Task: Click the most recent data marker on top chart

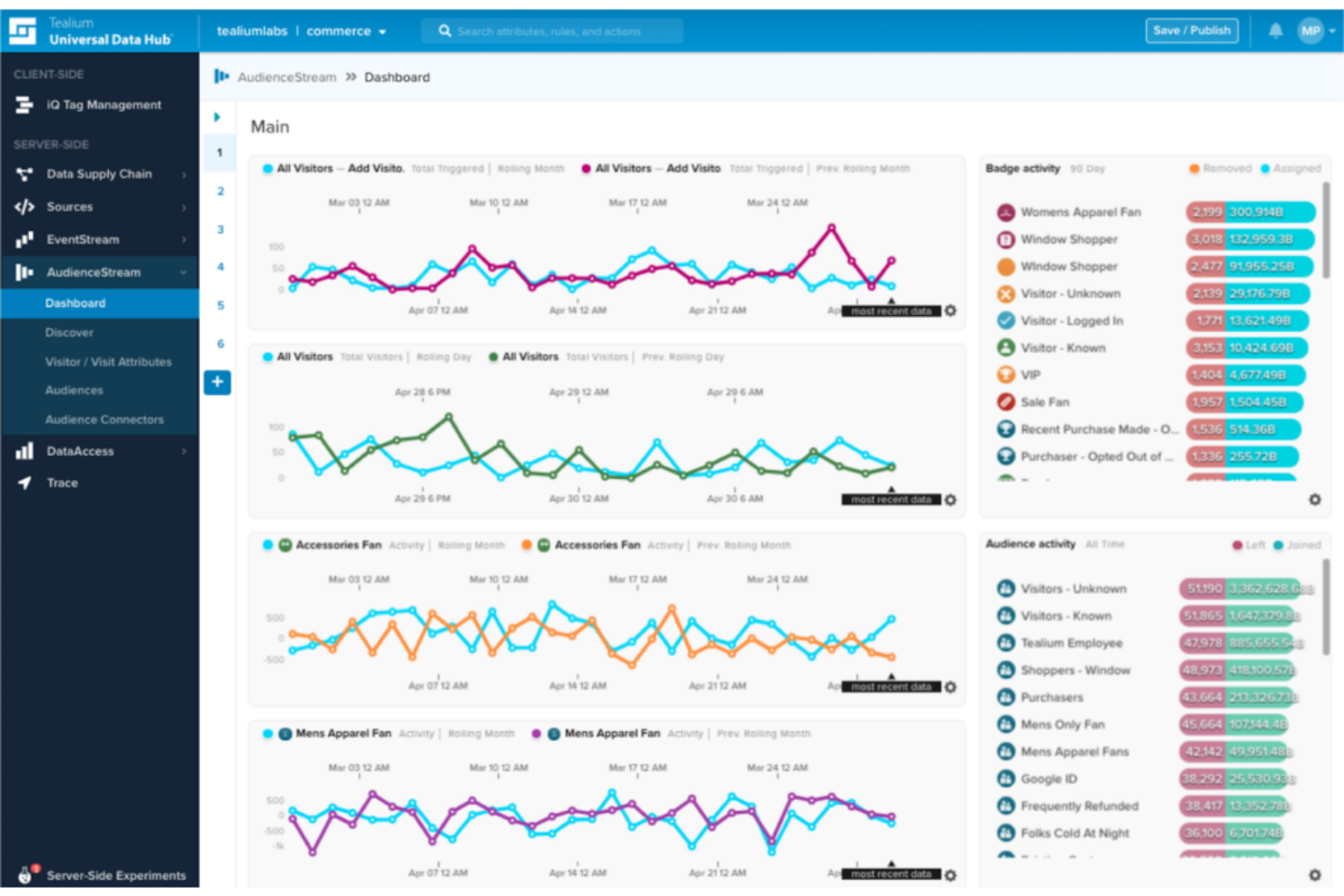Action: click(x=891, y=310)
